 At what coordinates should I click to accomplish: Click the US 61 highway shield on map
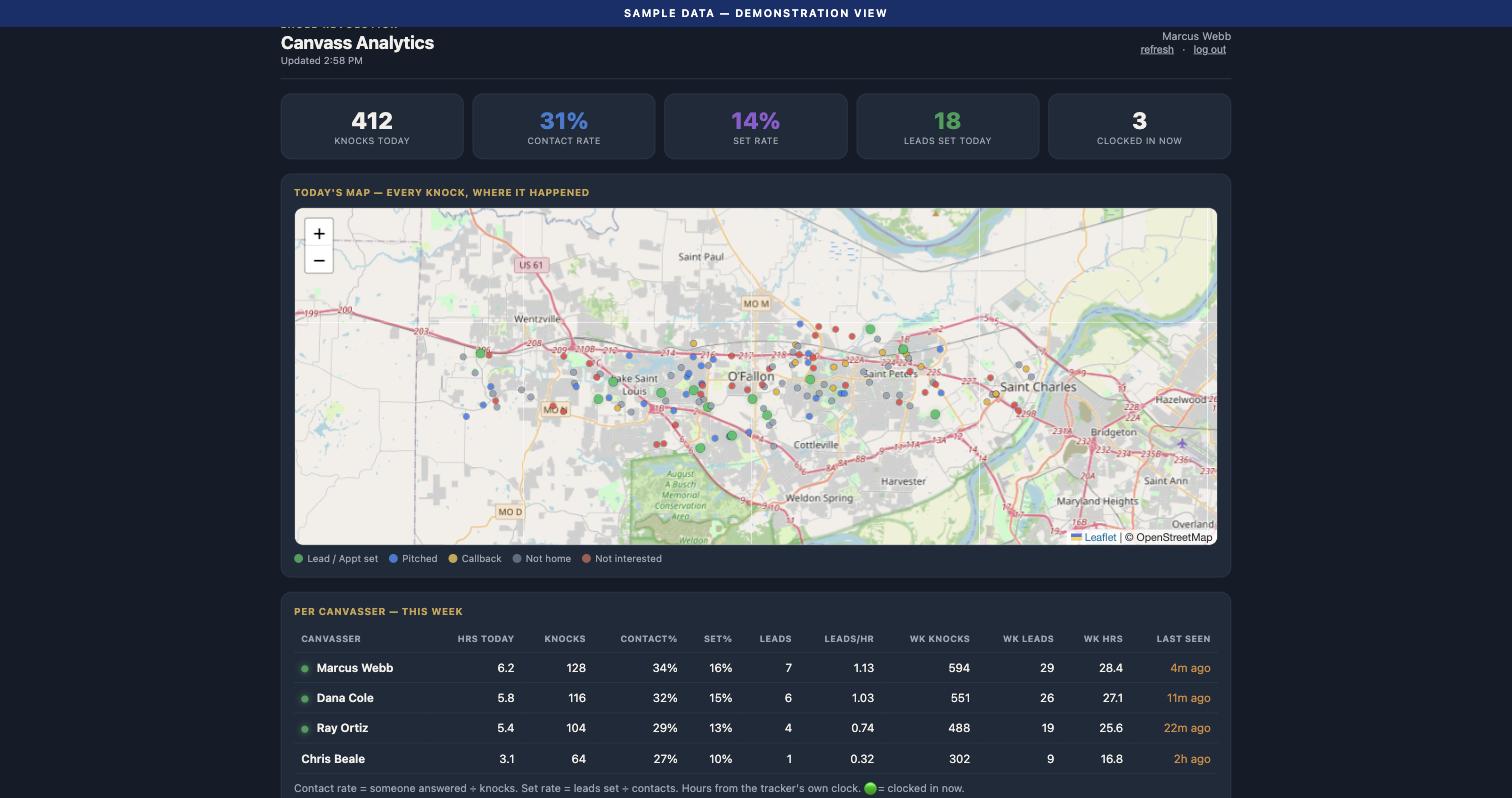[x=531, y=265]
